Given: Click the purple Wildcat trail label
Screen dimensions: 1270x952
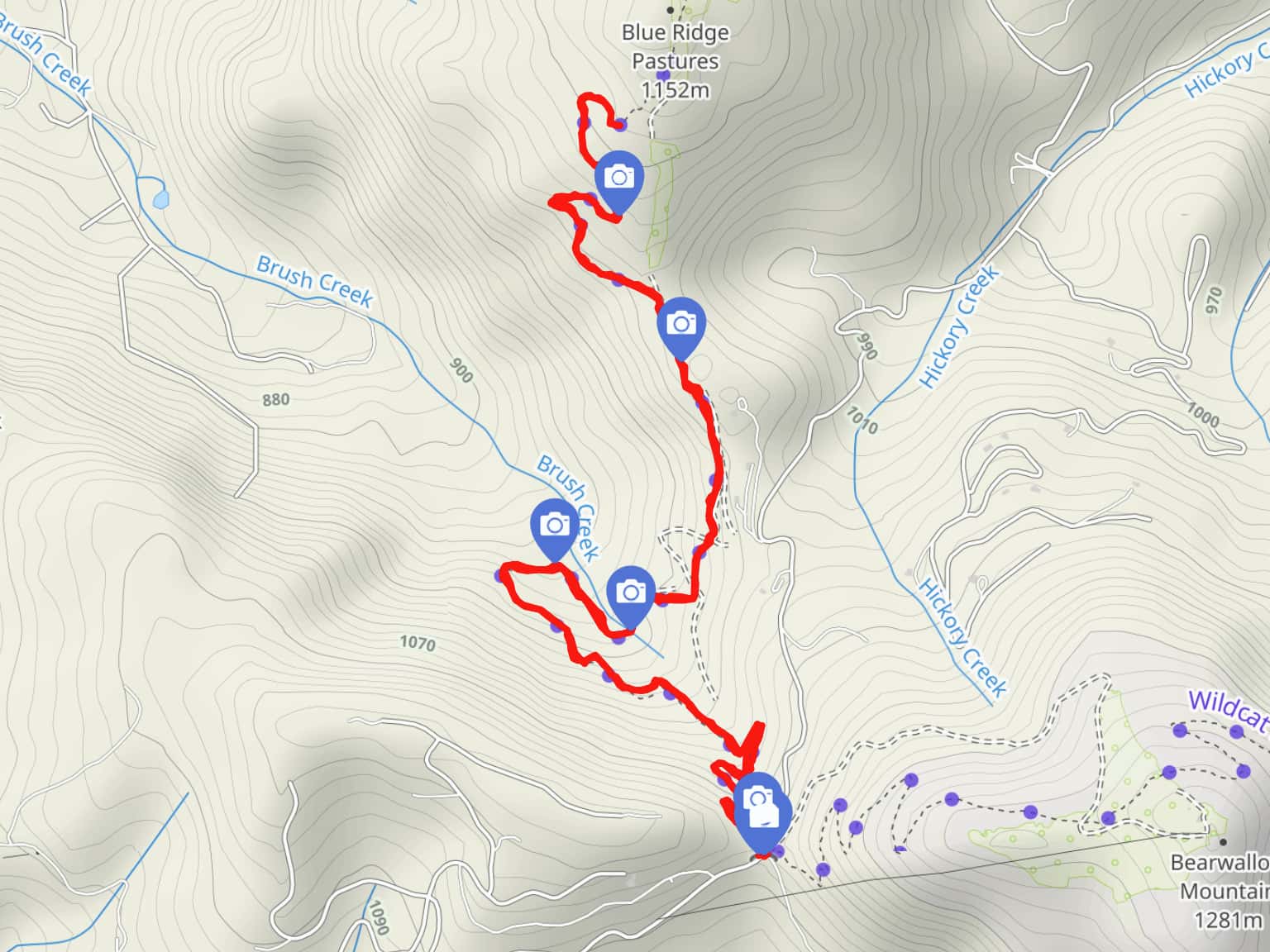Looking at the screenshot, I should [1228, 711].
